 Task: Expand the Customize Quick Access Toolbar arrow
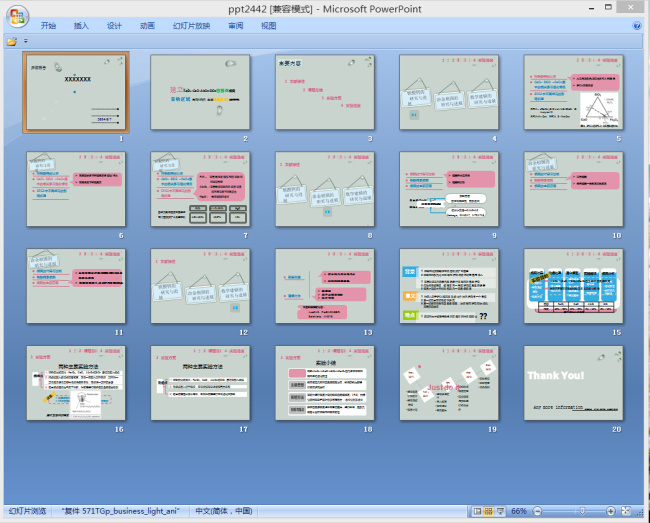coord(26,41)
